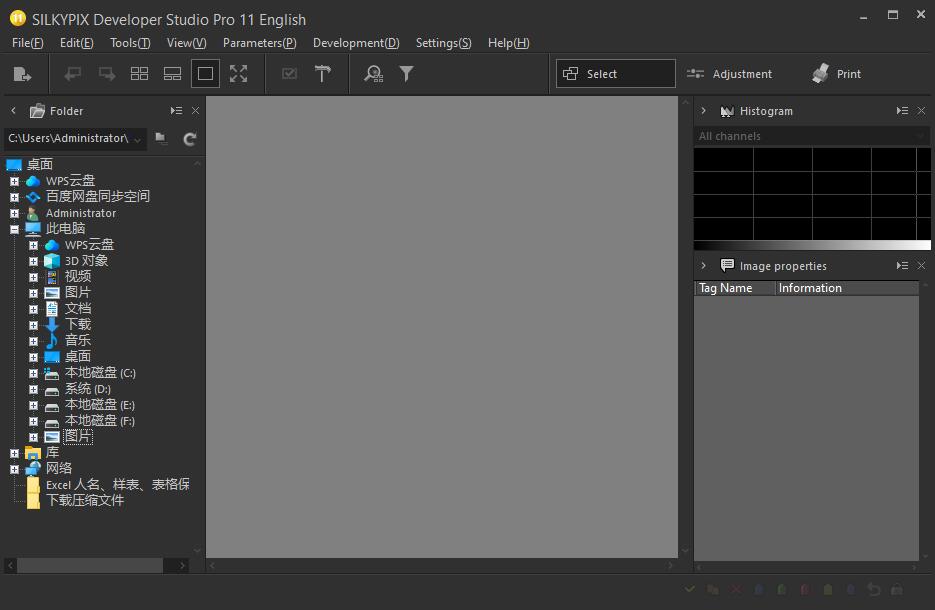Switch to thumbnail grid view mode
The height and width of the screenshot is (610, 935).
tap(140, 74)
